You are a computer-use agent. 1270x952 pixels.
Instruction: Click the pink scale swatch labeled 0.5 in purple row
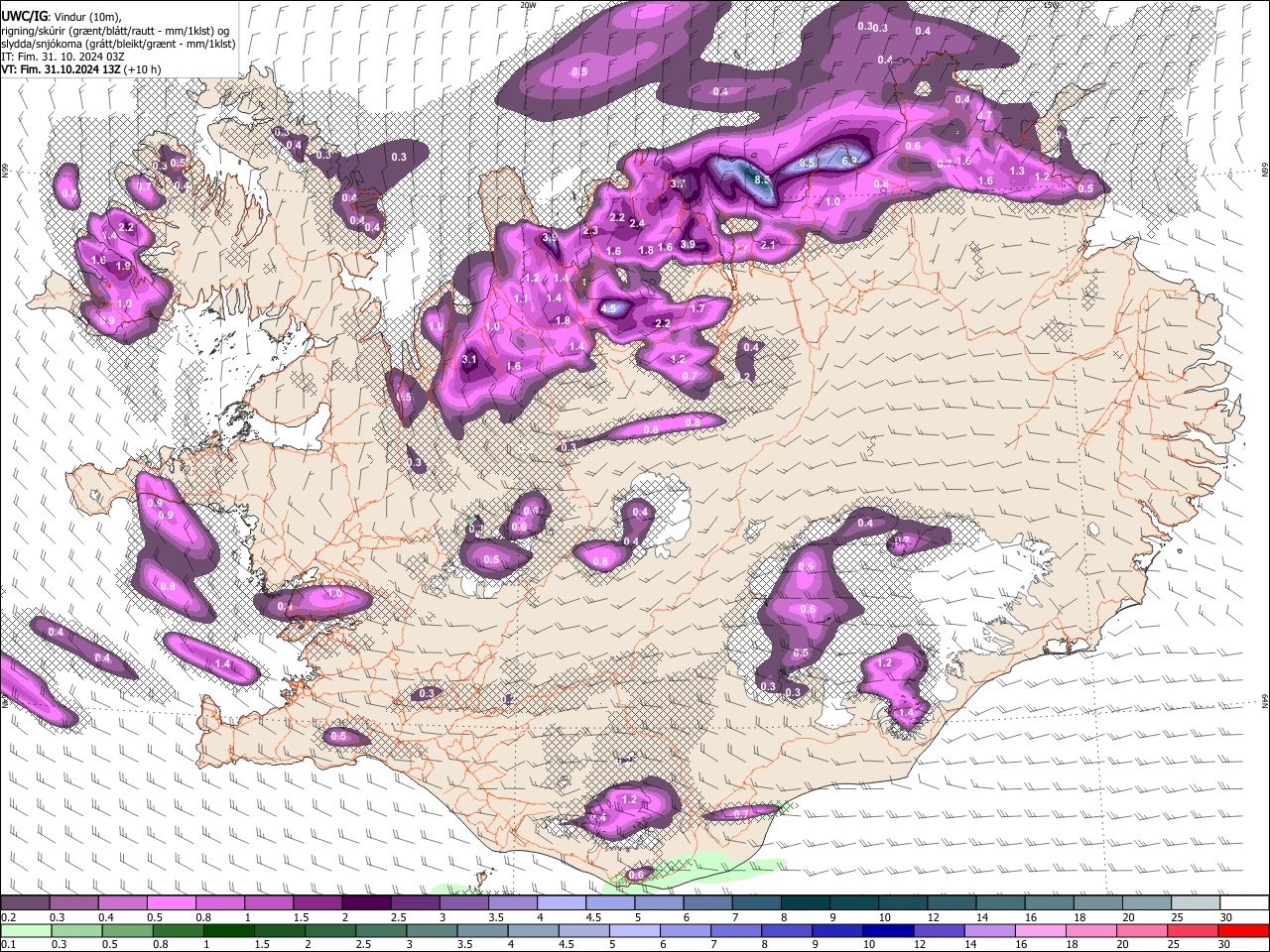click(171, 903)
